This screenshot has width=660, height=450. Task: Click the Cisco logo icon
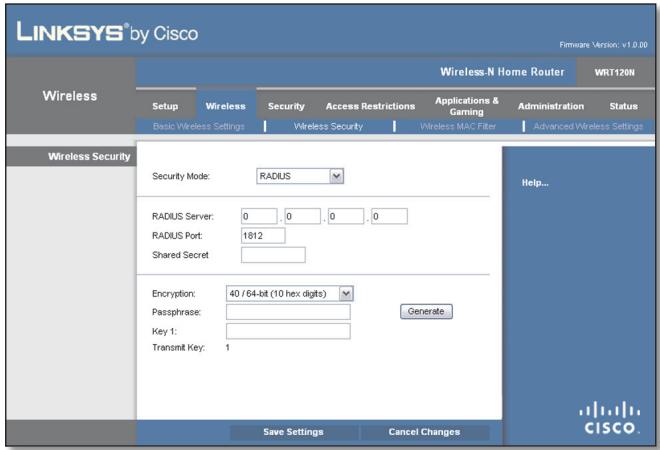click(x=610, y=418)
